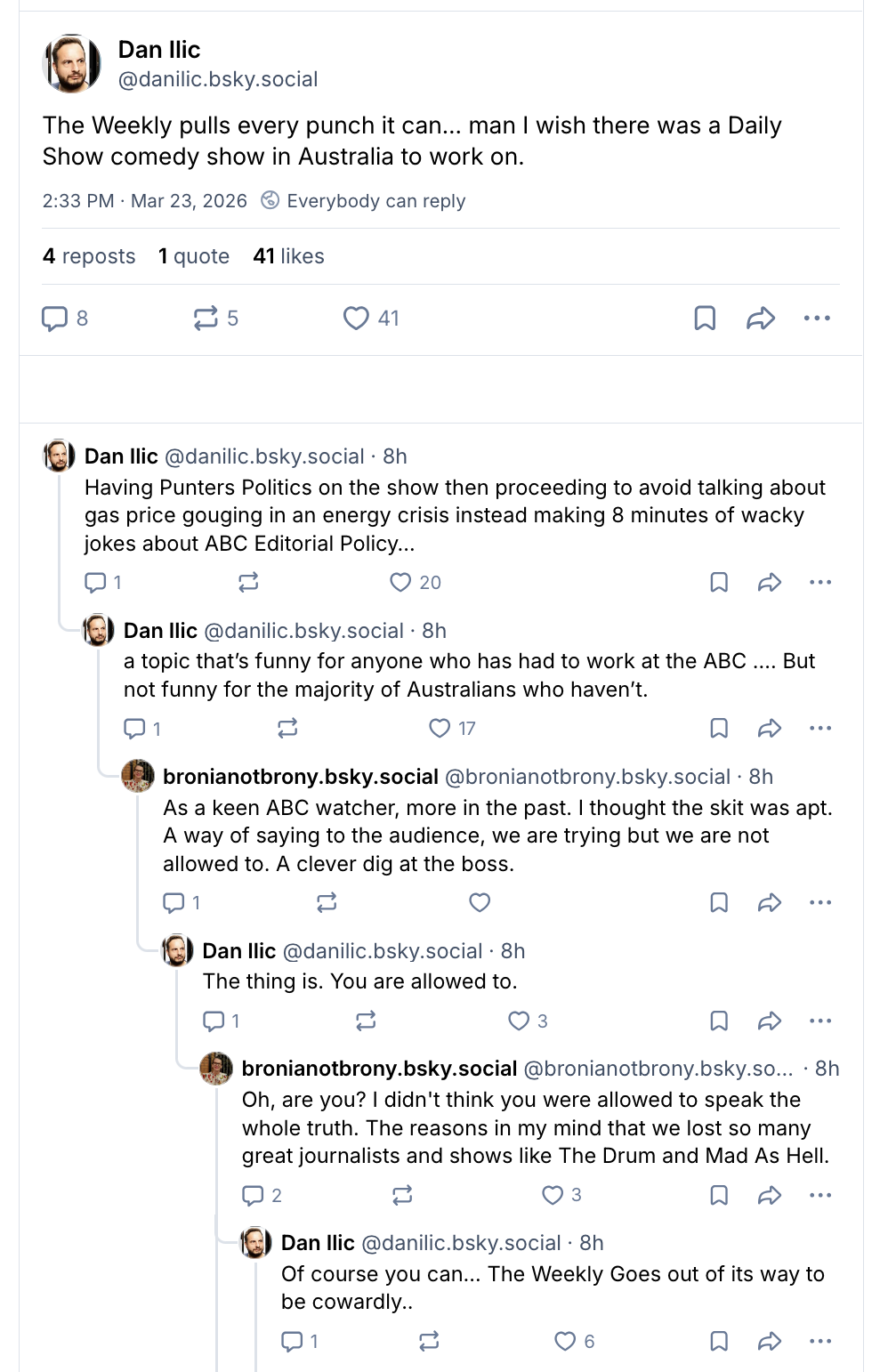This screenshot has height=1372, width=888.
Task: View the 4 reposts list
Action: [89, 256]
